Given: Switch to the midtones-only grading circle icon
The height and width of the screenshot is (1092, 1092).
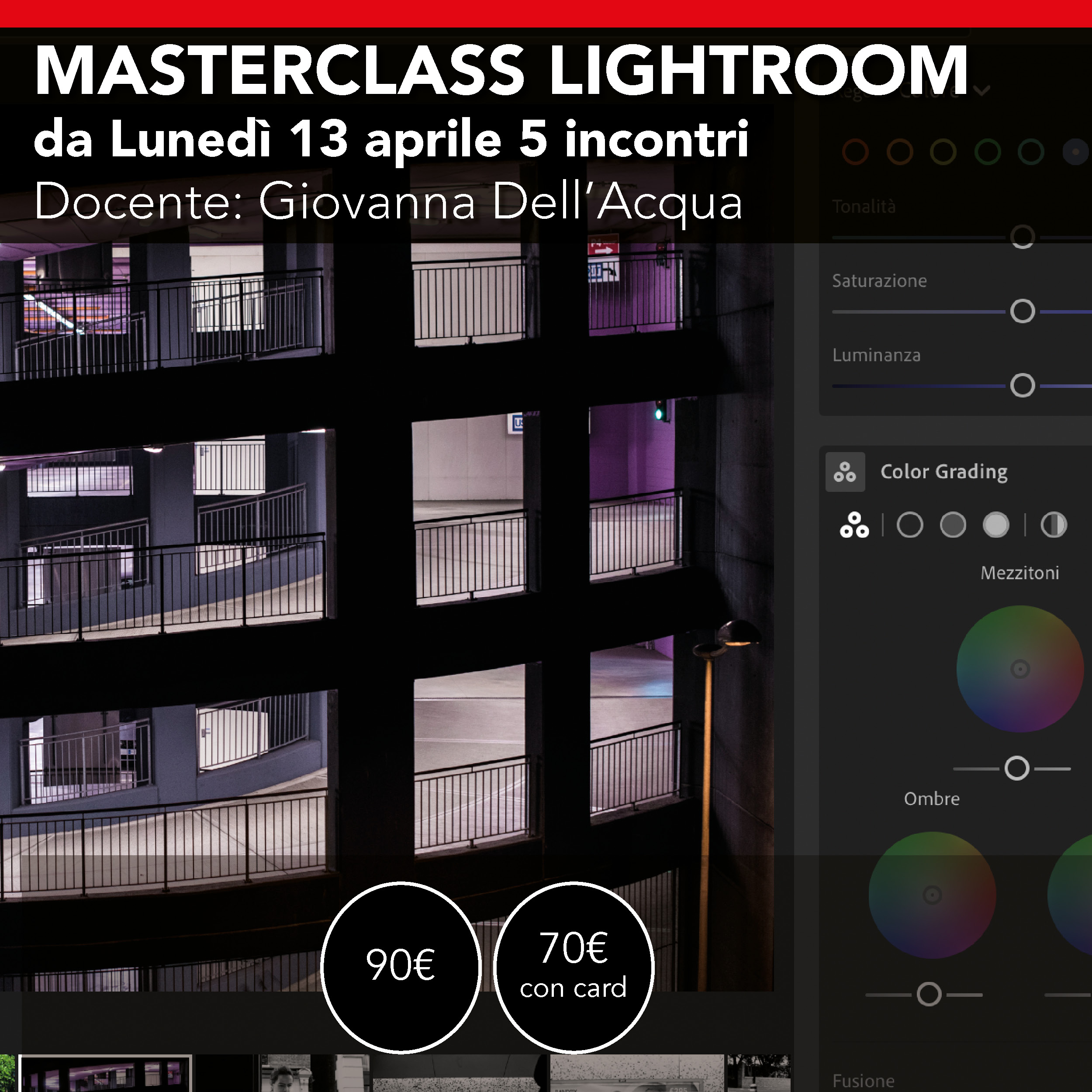Looking at the screenshot, I should coord(953,525).
